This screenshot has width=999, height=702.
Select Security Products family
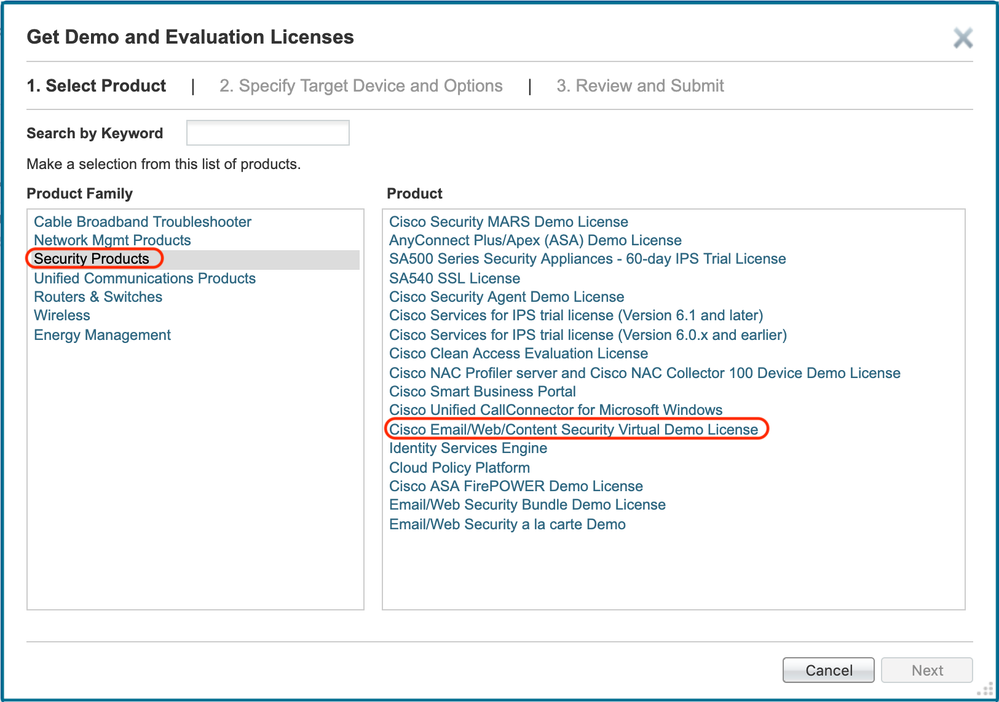pyautogui.click(x=91, y=259)
